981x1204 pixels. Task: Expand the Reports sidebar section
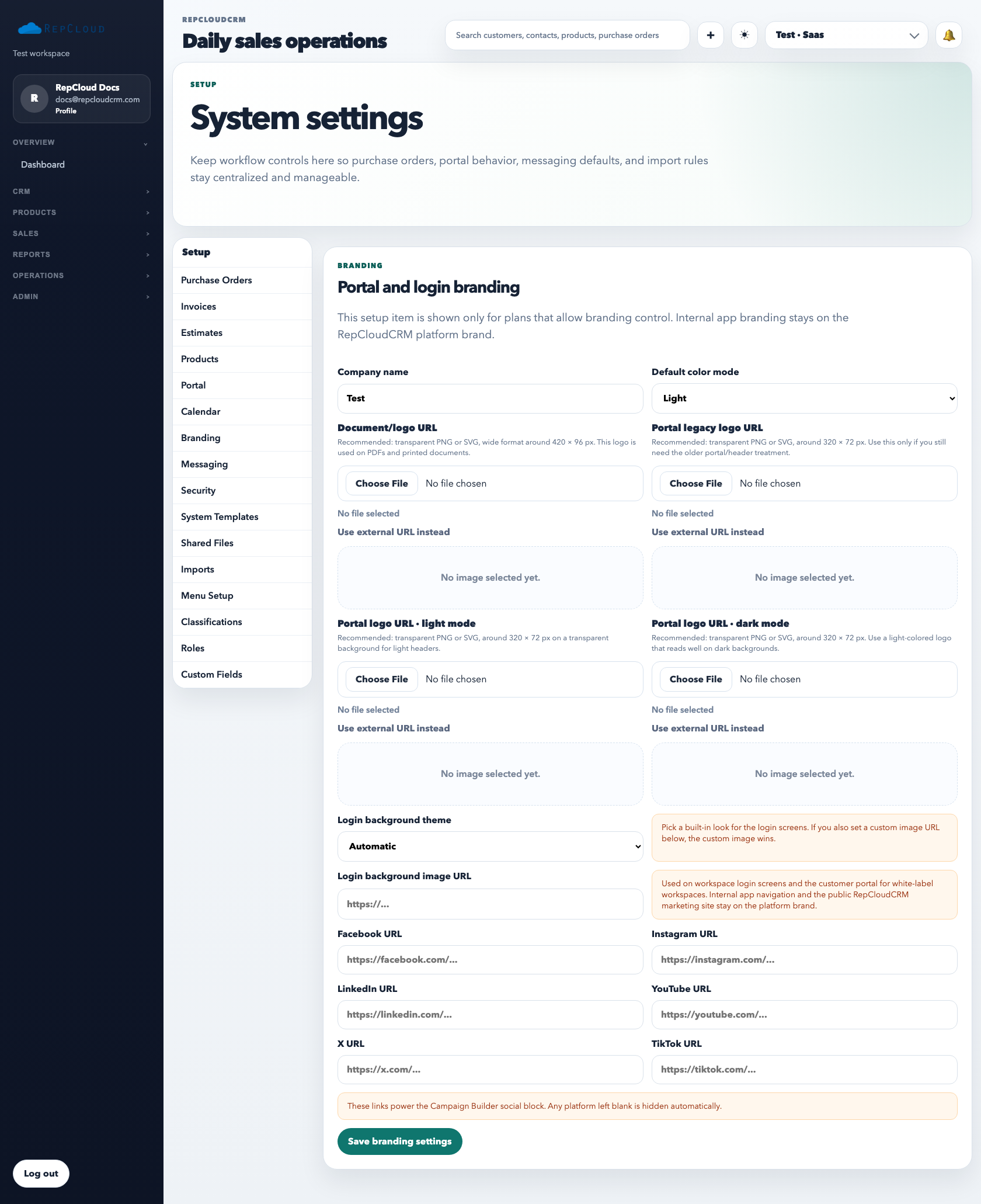[81, 255]
